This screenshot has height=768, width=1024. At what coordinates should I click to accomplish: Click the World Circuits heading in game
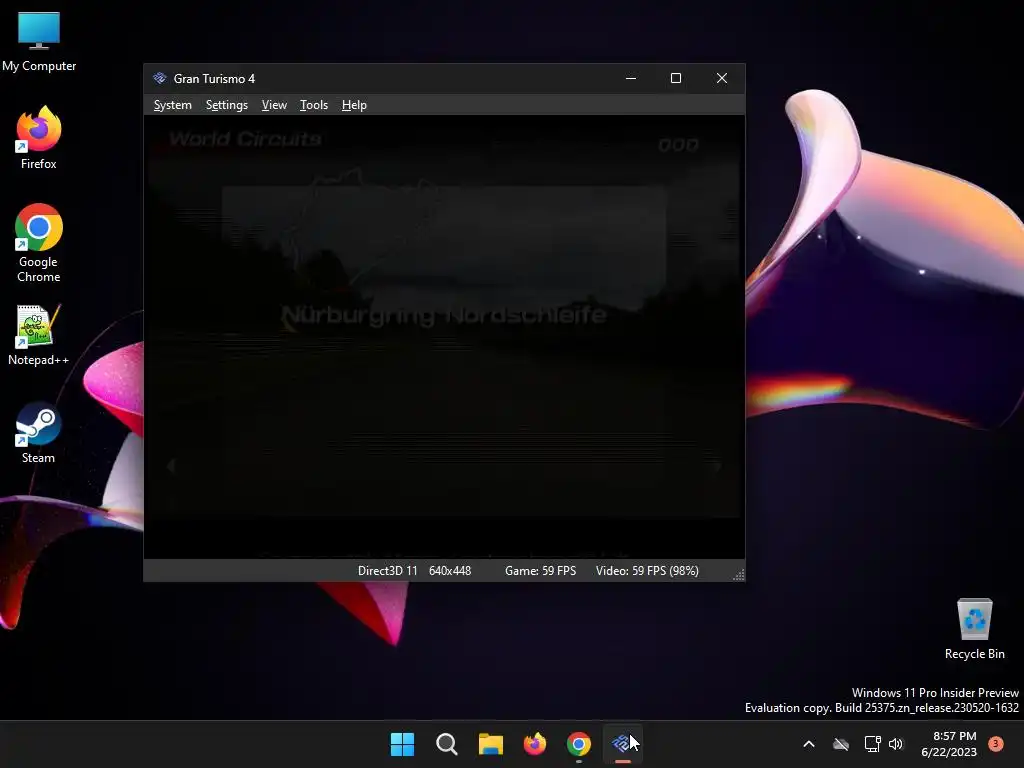click(x=245, y=139)
